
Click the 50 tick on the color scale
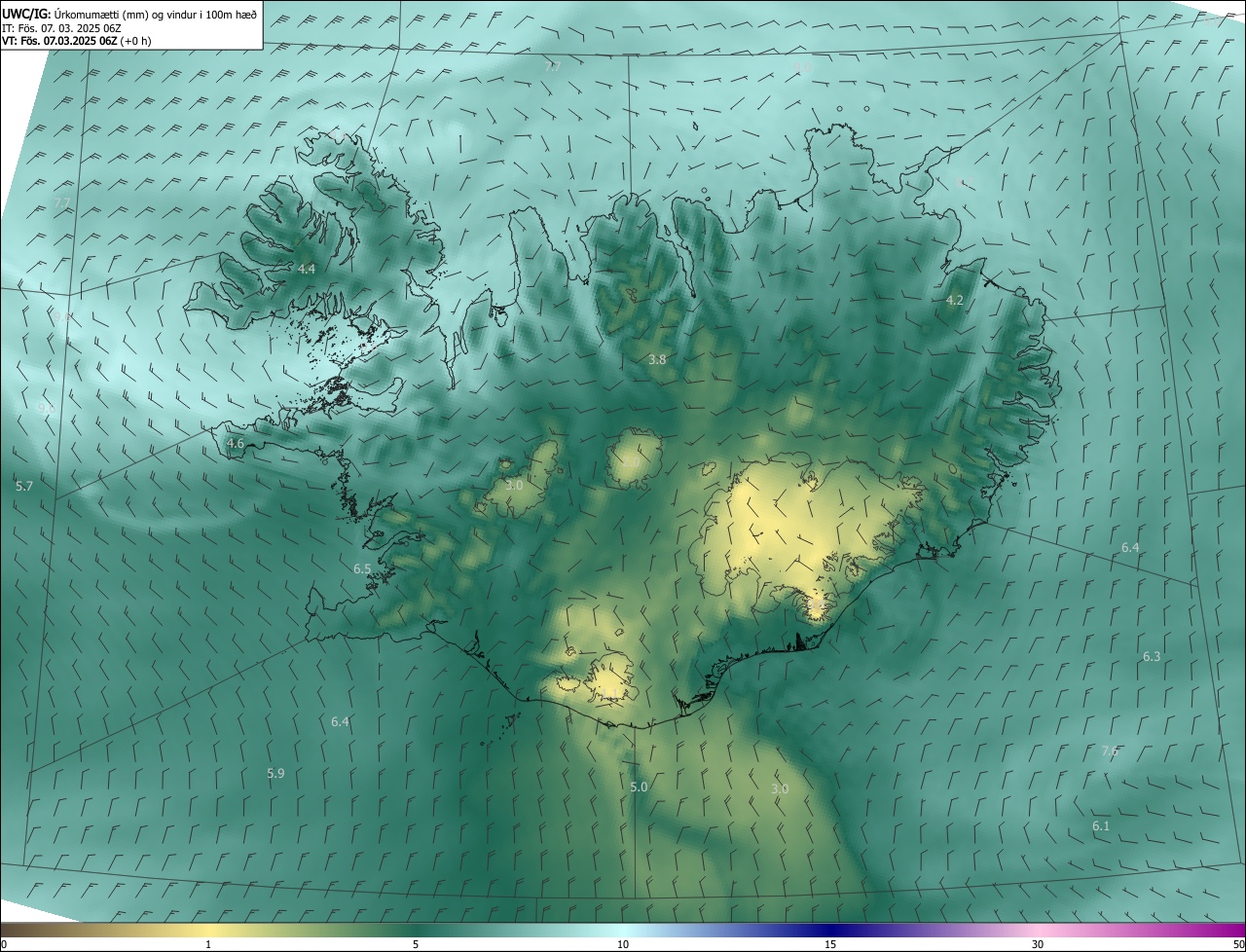(x=1238, y=945)
